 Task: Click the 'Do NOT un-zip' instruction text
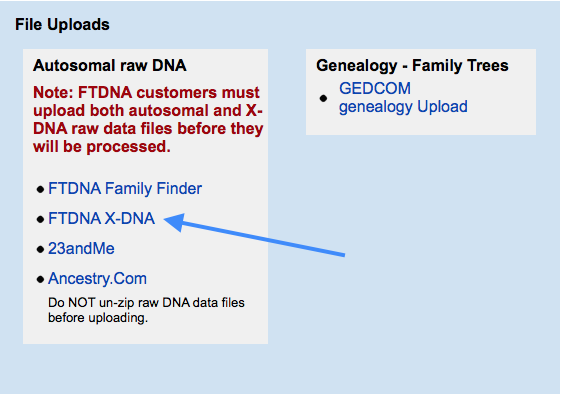click(x=146, y=310)
